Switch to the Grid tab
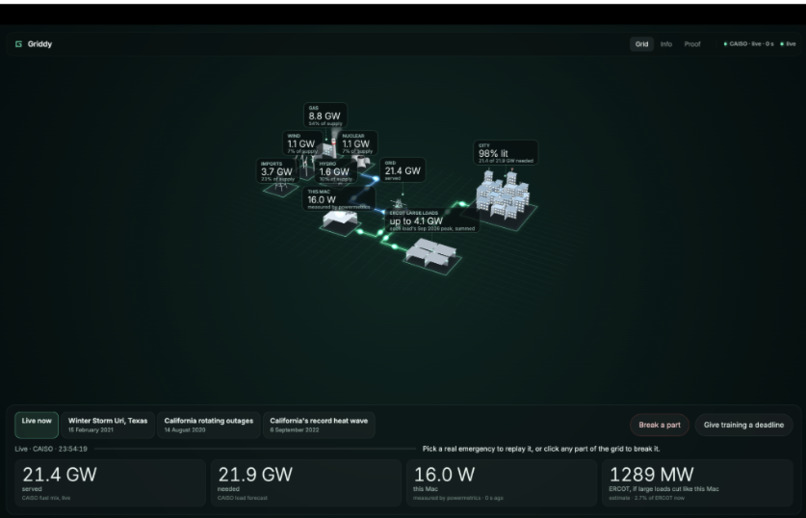 [642, 44]
